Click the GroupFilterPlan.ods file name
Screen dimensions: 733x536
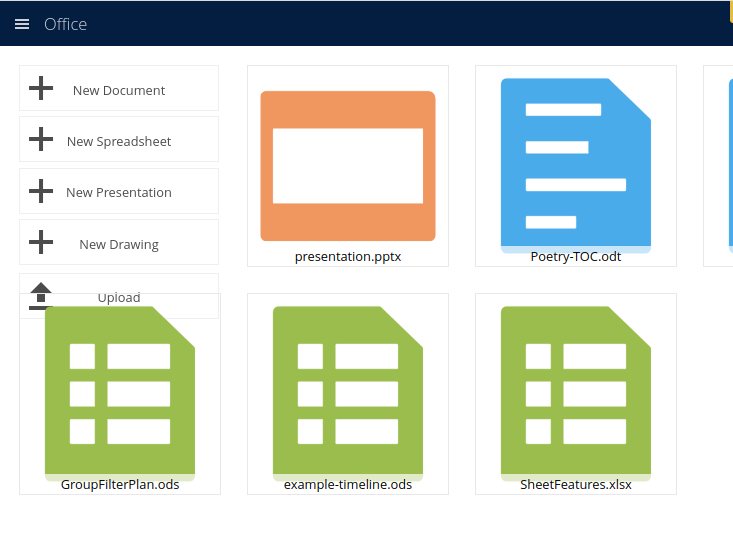pos(120,485)
